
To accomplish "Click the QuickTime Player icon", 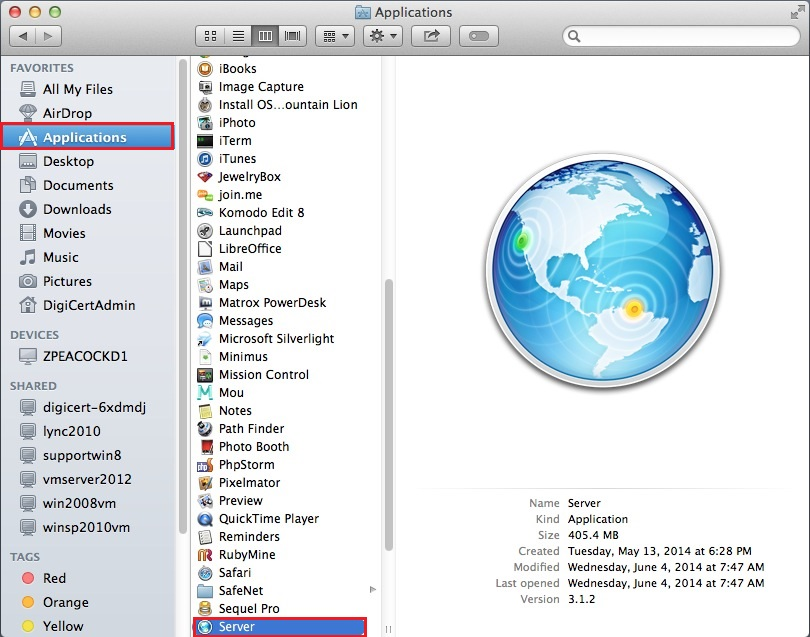I will point(205,519).
